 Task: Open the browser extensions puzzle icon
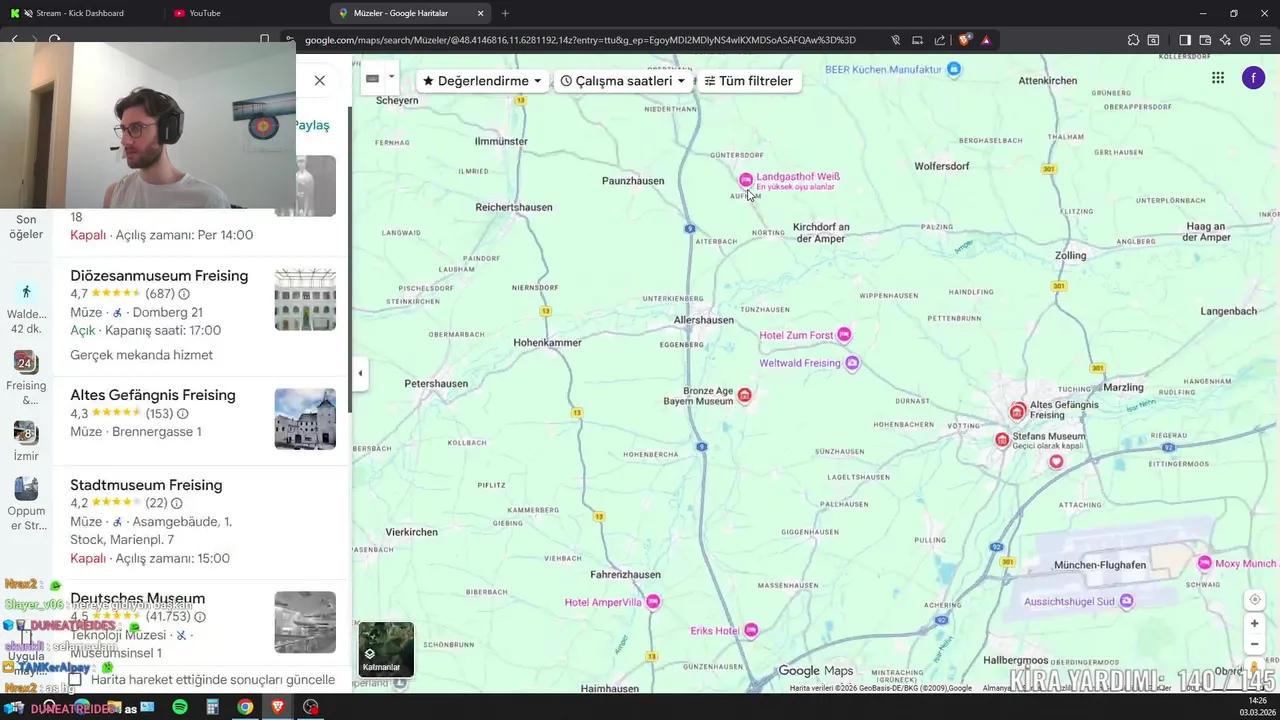tap(1133, 40)
